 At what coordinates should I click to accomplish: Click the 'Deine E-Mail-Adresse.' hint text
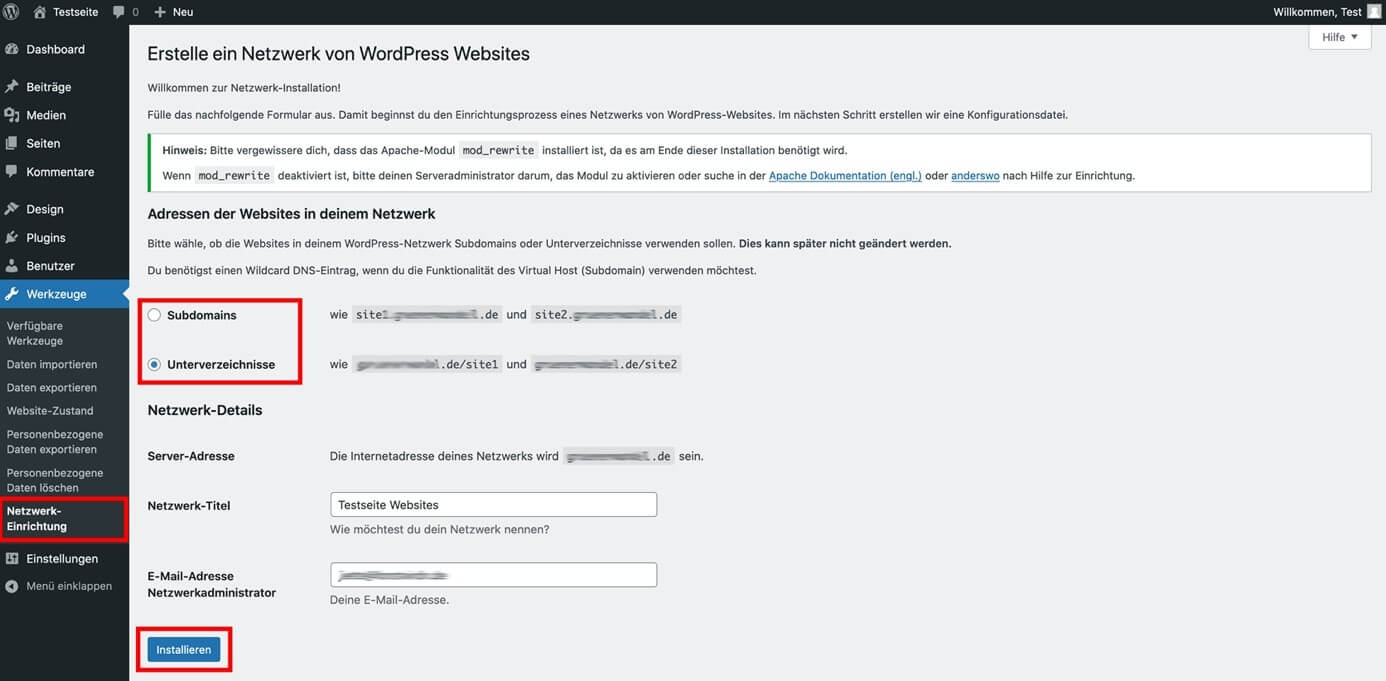(389, 600)
